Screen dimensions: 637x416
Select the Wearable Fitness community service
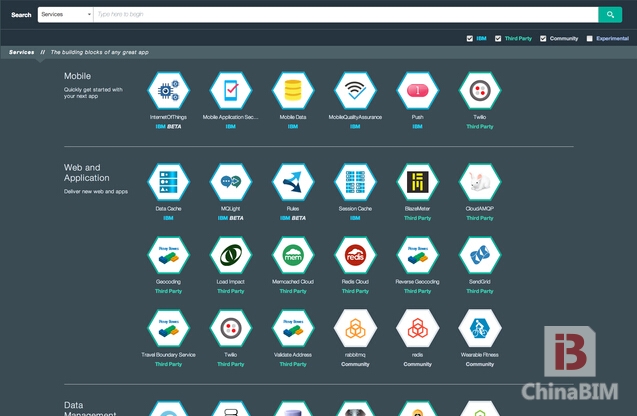[480, 328]
